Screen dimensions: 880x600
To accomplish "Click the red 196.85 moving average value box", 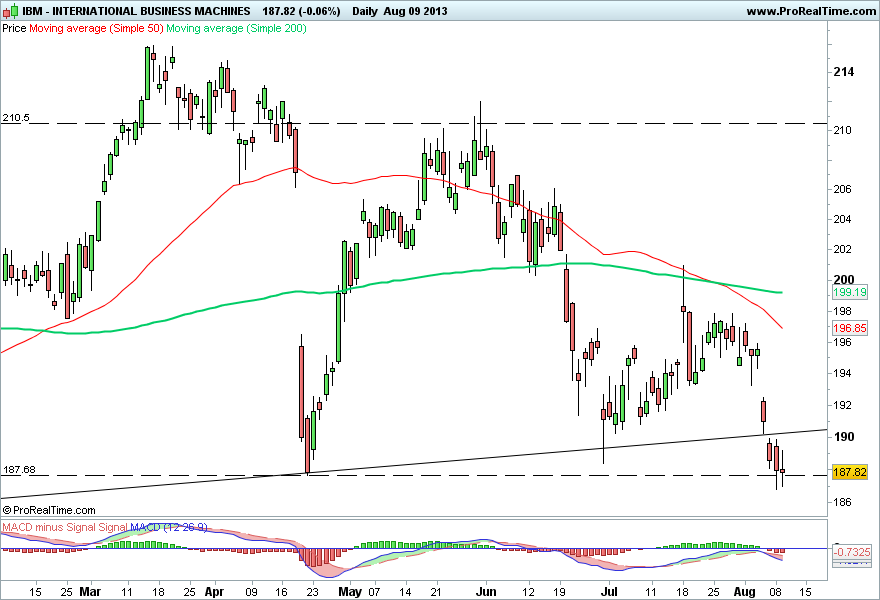I will click(850, 328).
